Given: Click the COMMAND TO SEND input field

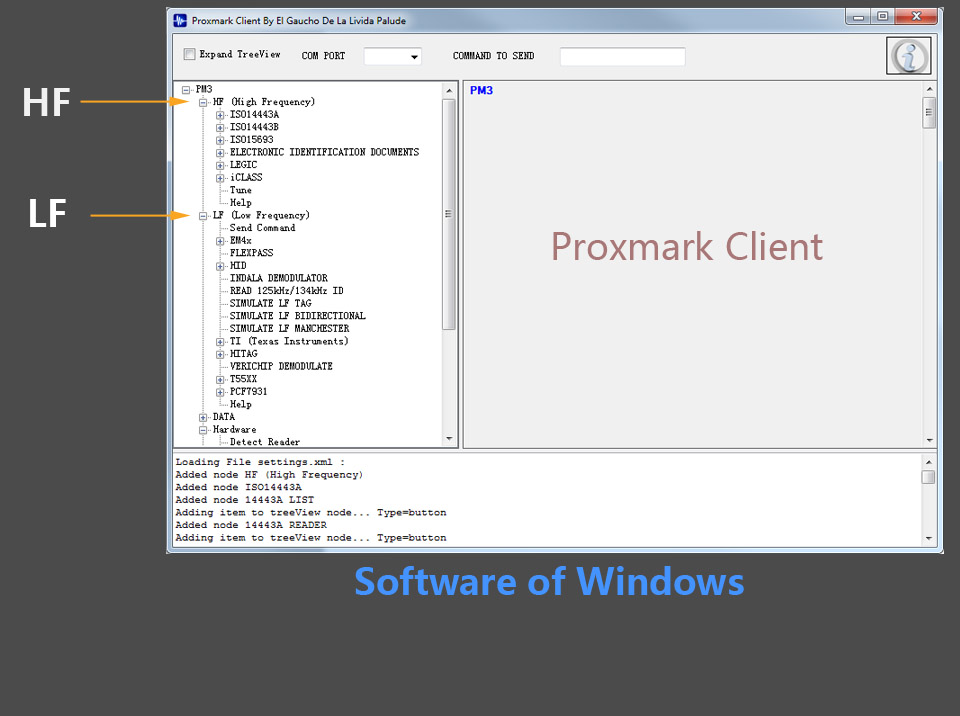Looking at the screenshot, I should point(622,57).
